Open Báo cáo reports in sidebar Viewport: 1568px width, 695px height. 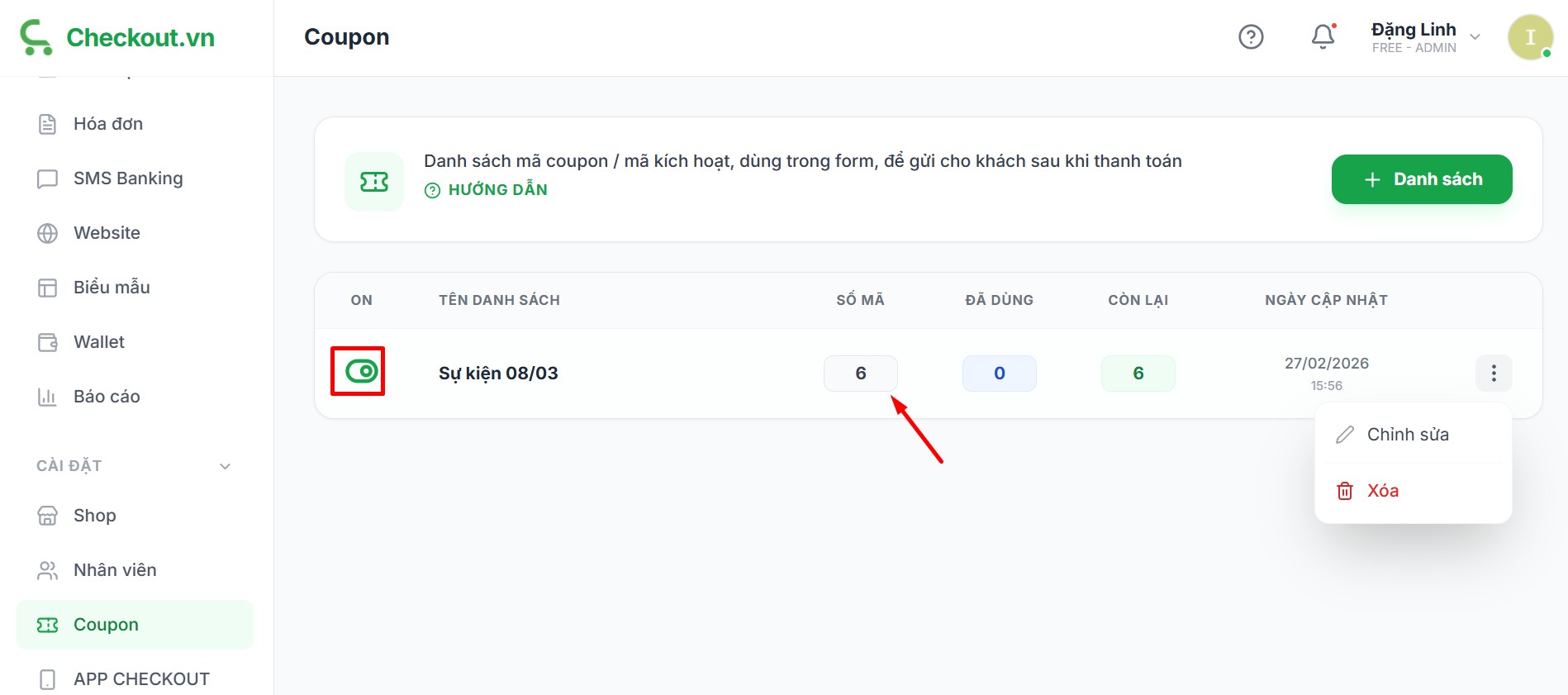point(106,397)
